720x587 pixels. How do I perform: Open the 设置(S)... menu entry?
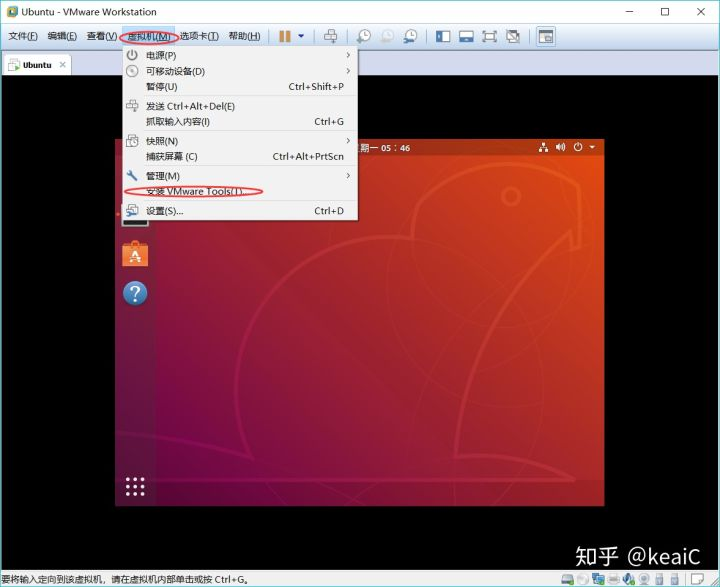(240, 211)
